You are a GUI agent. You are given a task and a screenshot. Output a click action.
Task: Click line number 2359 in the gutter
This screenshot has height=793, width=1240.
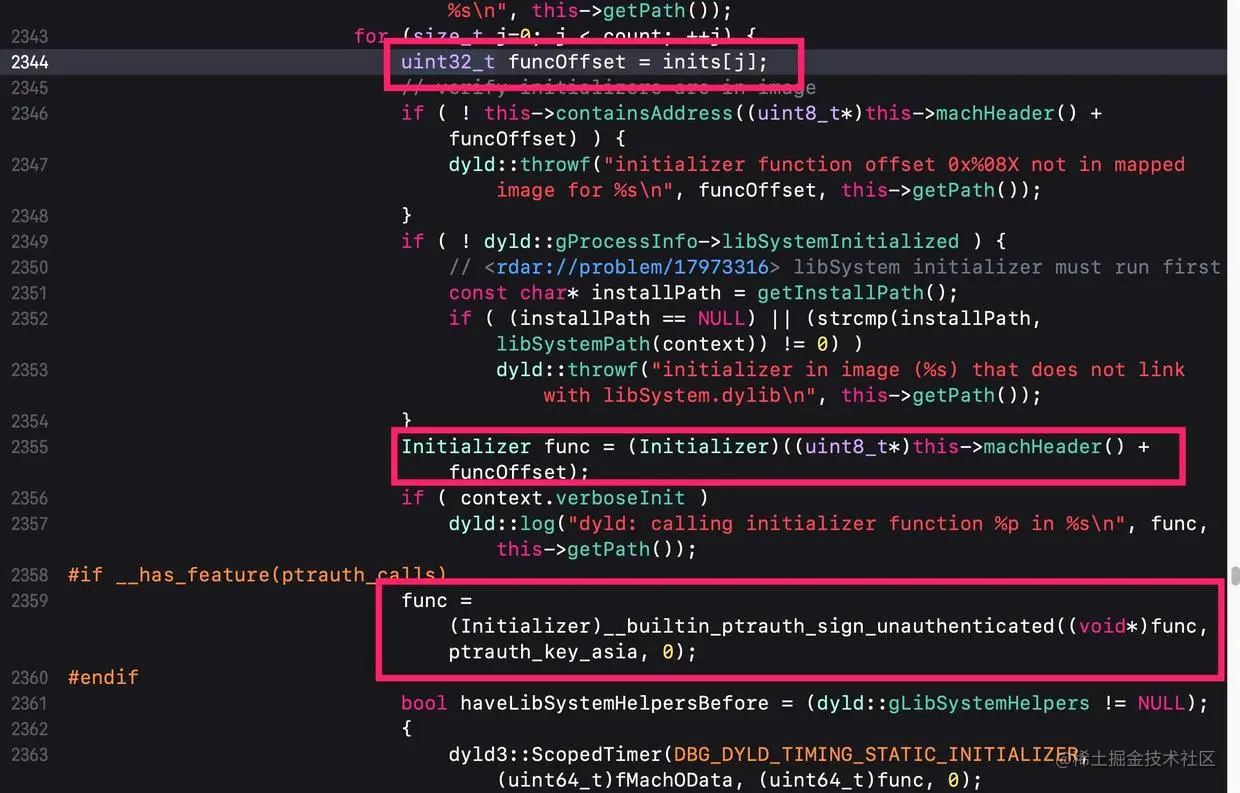pos(29,600)
